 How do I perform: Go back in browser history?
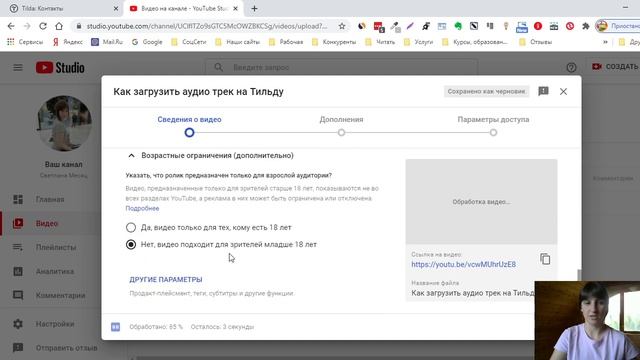[x=11, y=26]
